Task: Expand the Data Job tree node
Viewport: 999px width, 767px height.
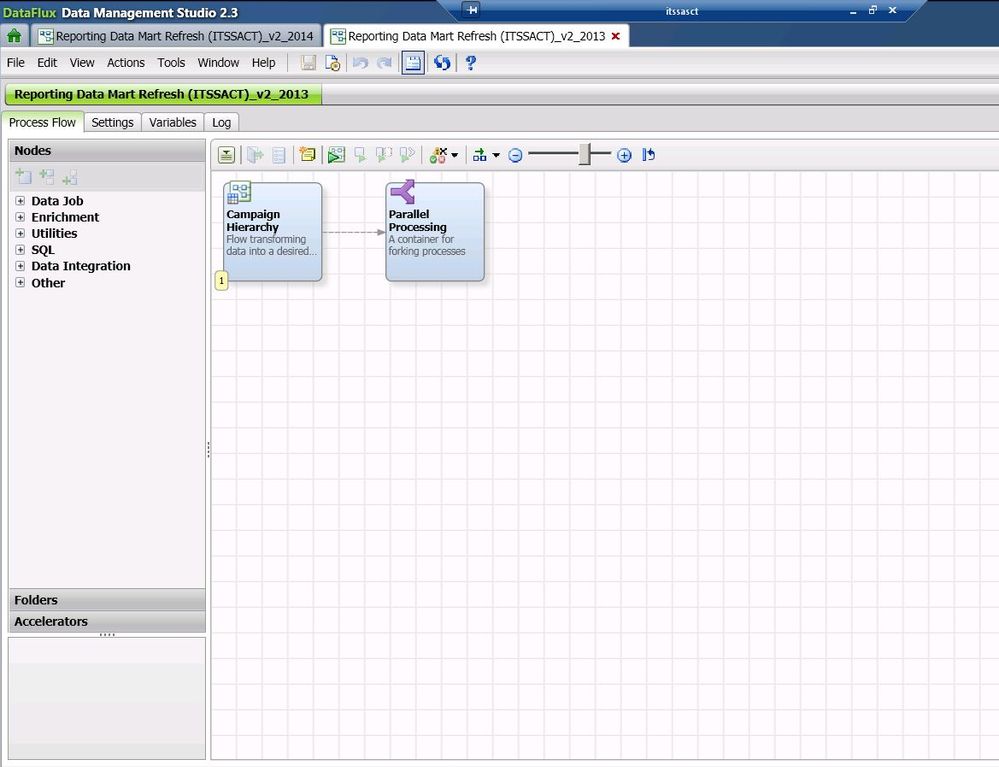Action: [20, 201]
